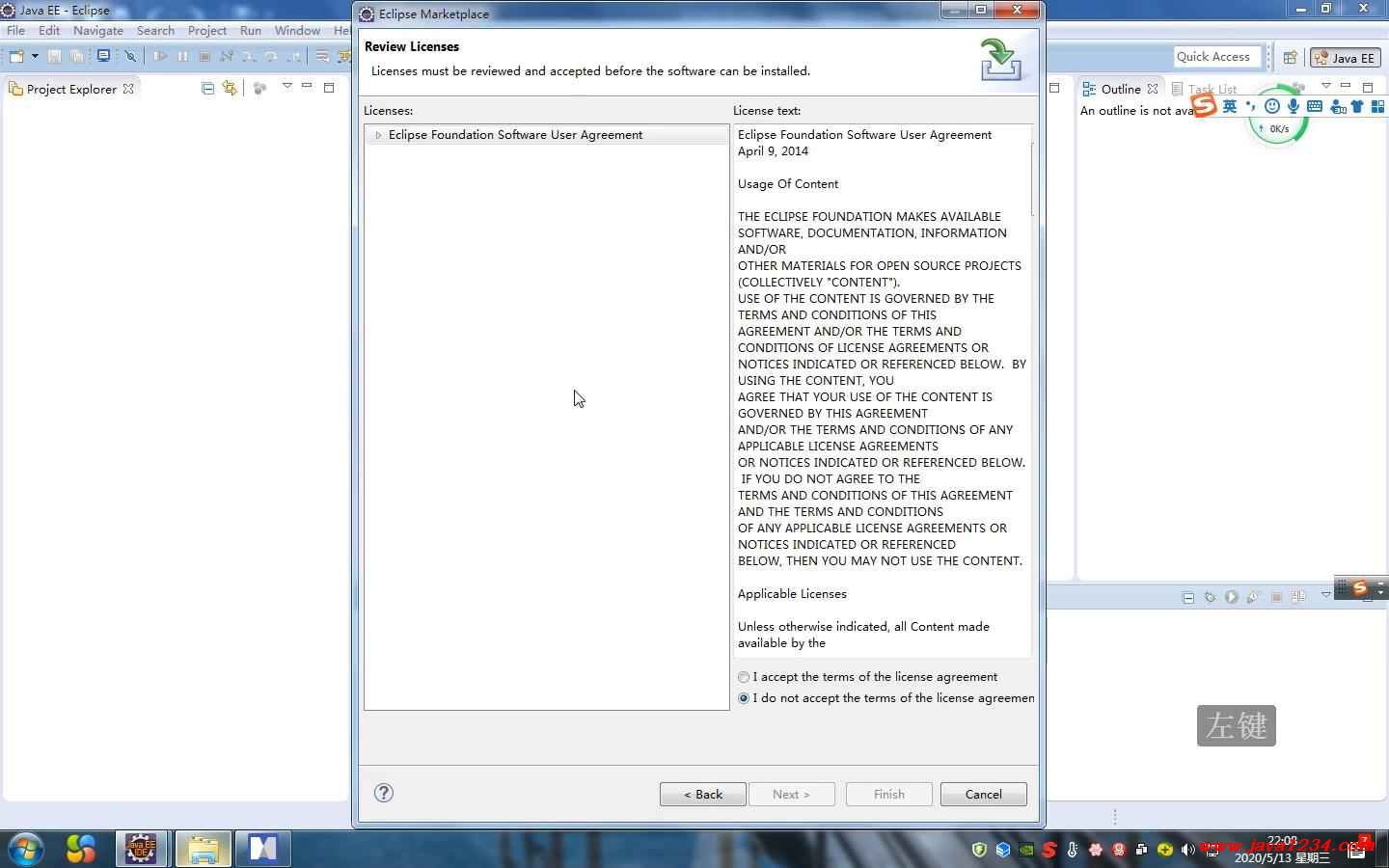This screenshot has height=868, width=1389.
Task: Open the Edit menu
Action: 49,30
